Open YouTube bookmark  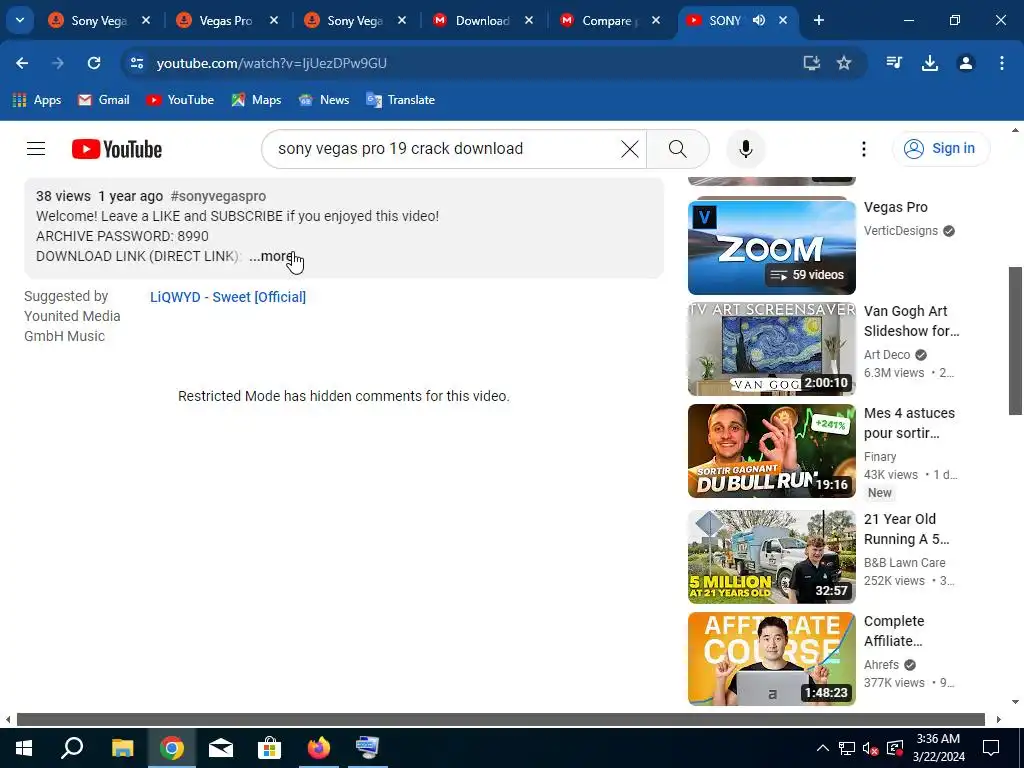click(180, 100)
